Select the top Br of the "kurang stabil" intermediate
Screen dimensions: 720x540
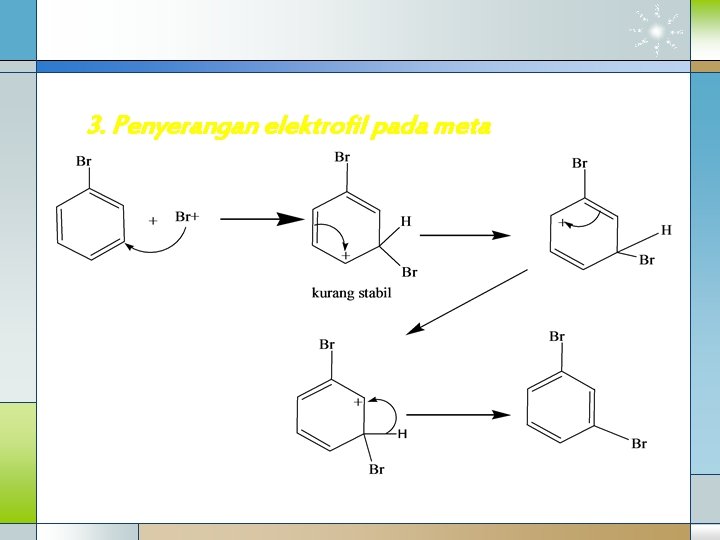click(x=342, y=157)
